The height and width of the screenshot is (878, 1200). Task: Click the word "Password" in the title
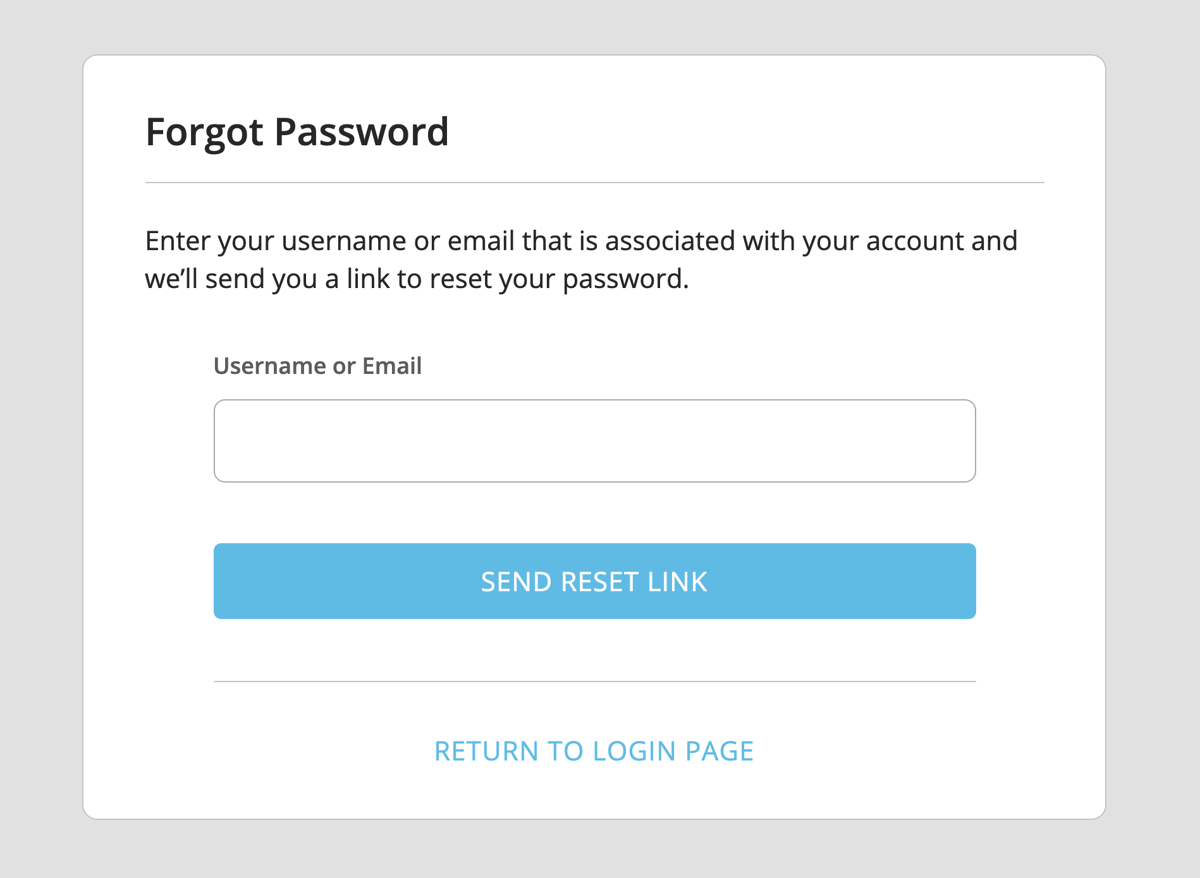pyautogui.click(x=361, y=132)
